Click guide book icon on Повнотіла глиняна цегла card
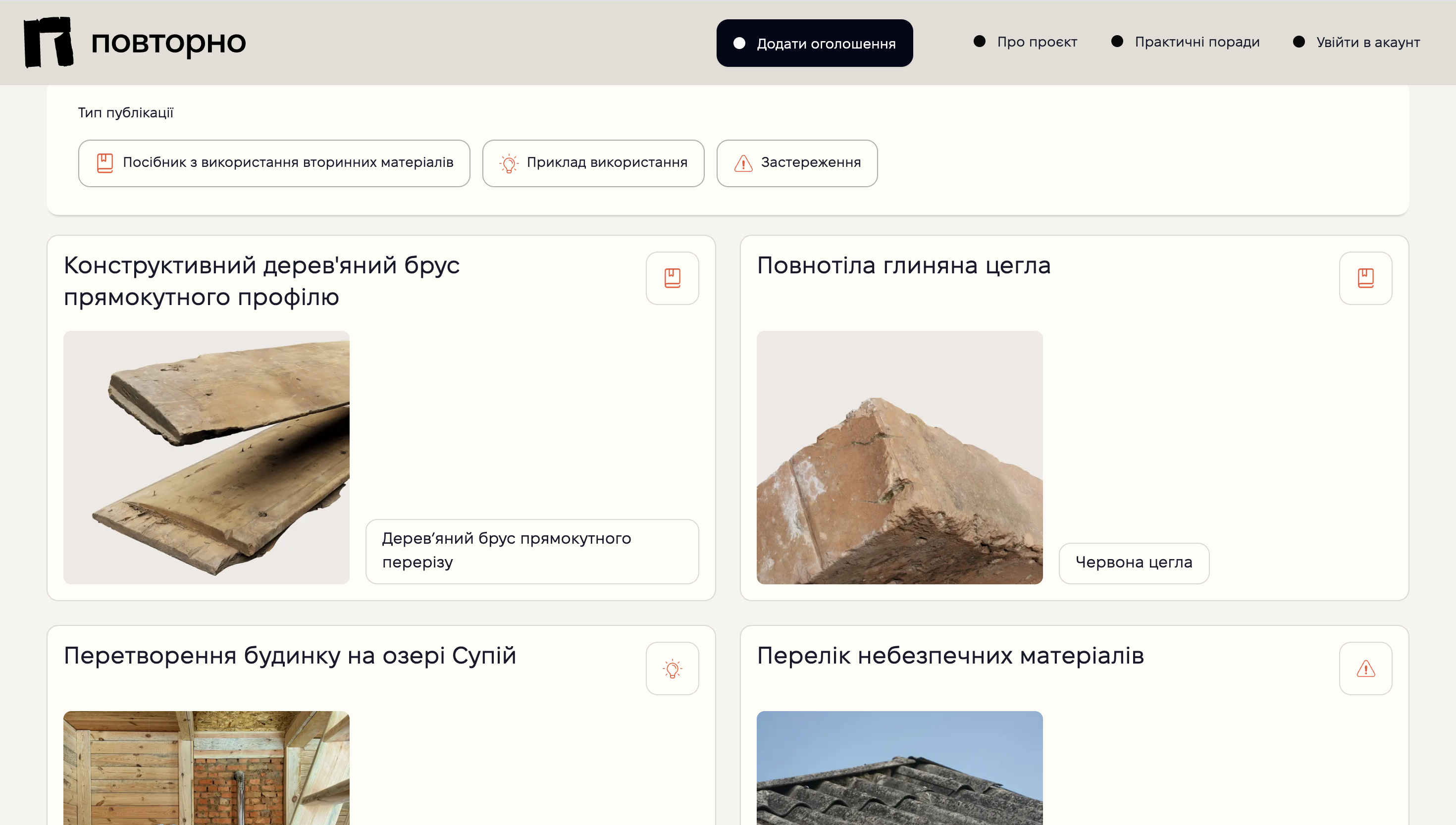The height and width of the screenshot is (825, 1456). click(x=1365, y=278)
